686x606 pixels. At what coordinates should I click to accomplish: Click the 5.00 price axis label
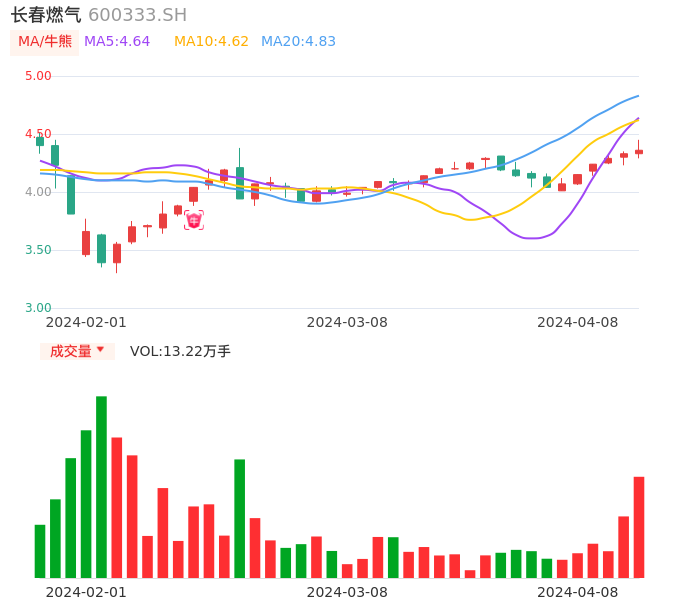pos(38,76)
